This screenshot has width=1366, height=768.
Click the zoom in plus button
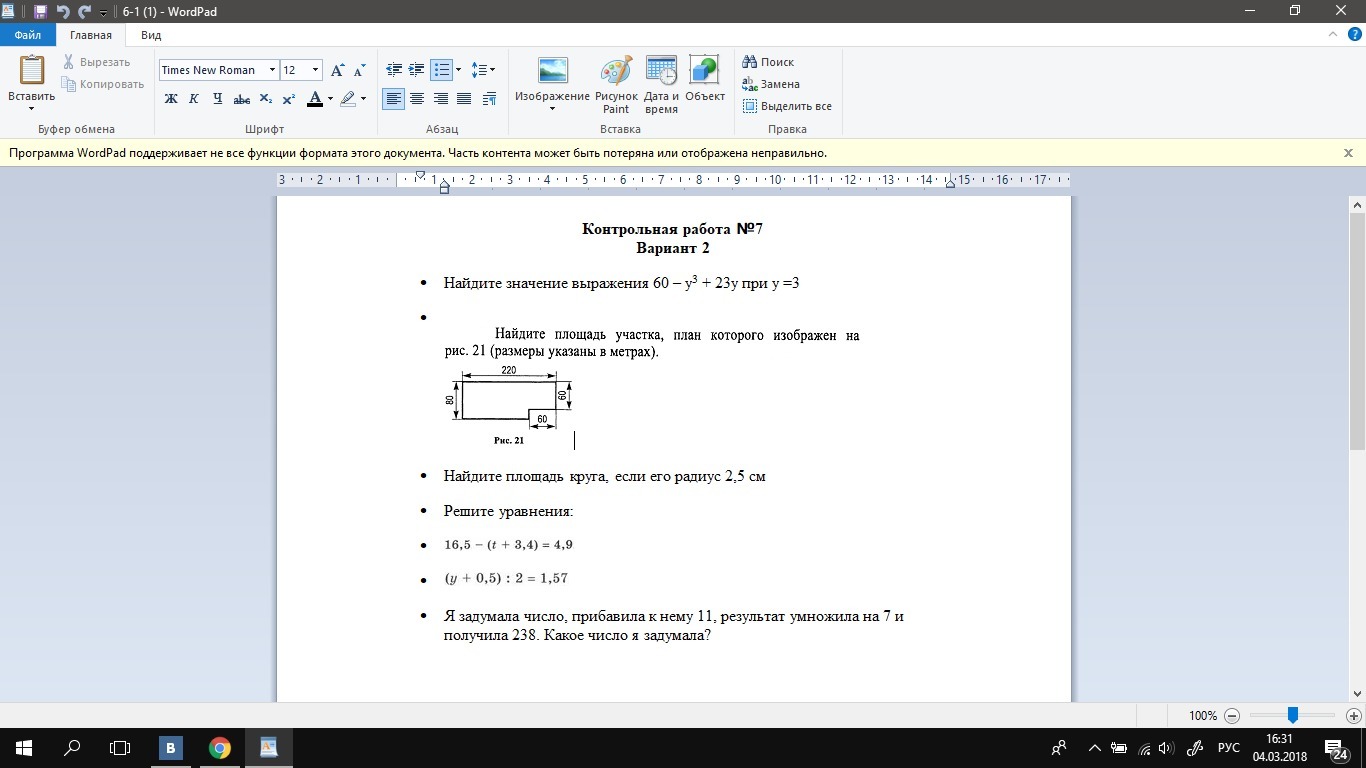coord(1354,716)
